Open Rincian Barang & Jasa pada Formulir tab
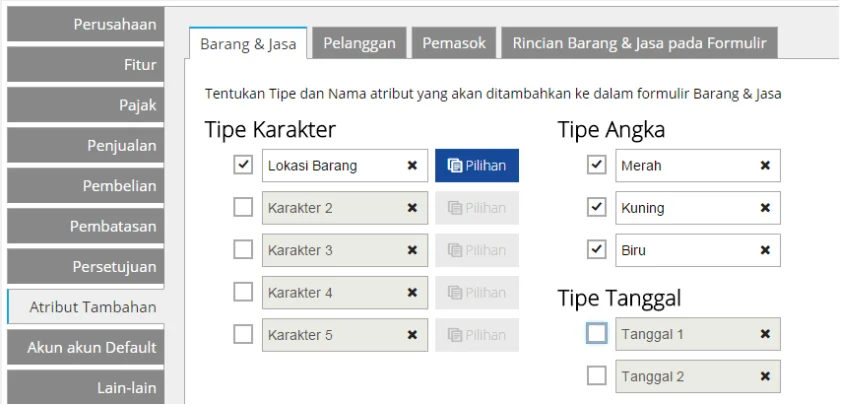 pos(639,43)
